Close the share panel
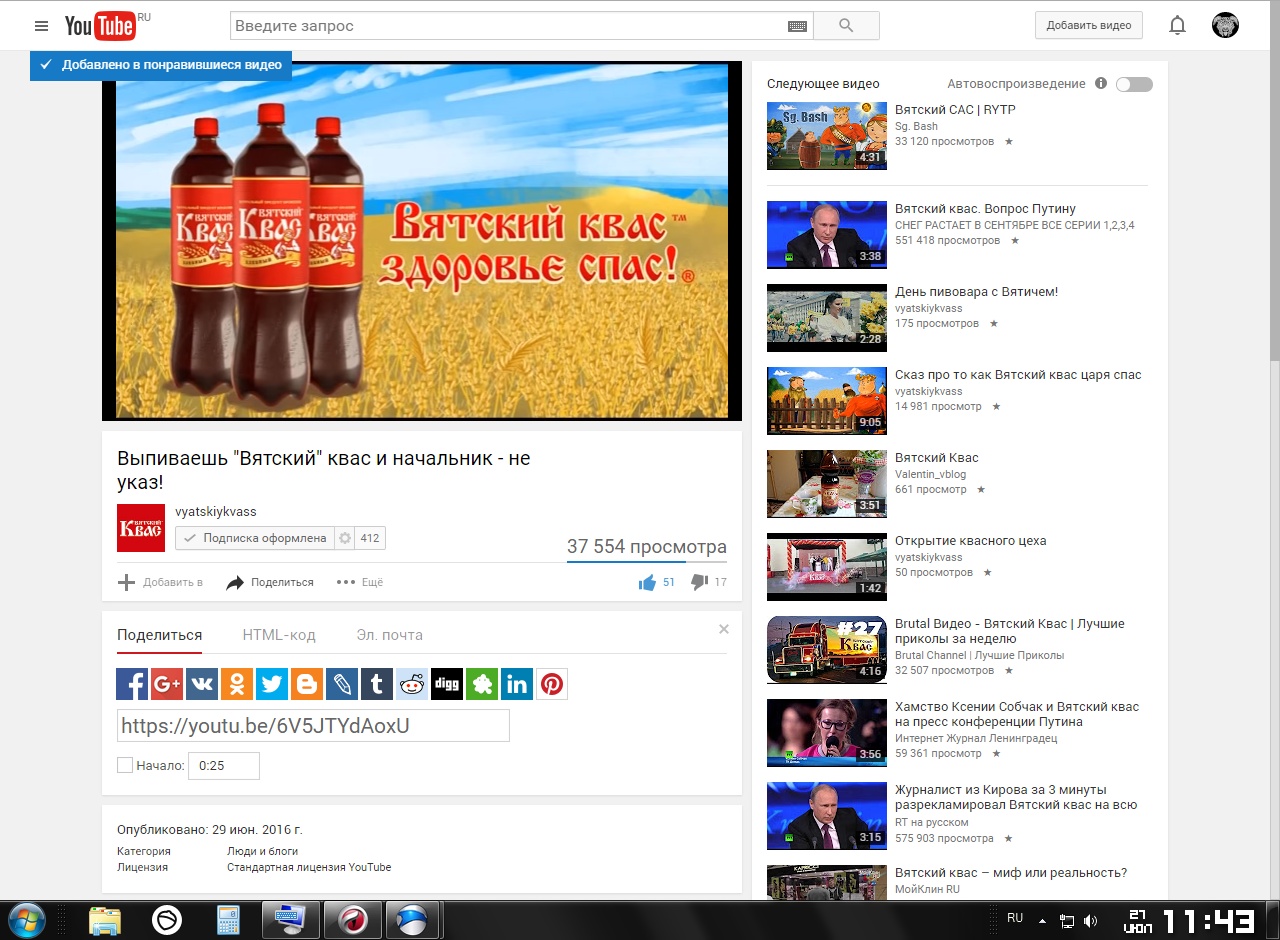Image resolution: width=1280 pixels, height=940 pixels. 724,629
